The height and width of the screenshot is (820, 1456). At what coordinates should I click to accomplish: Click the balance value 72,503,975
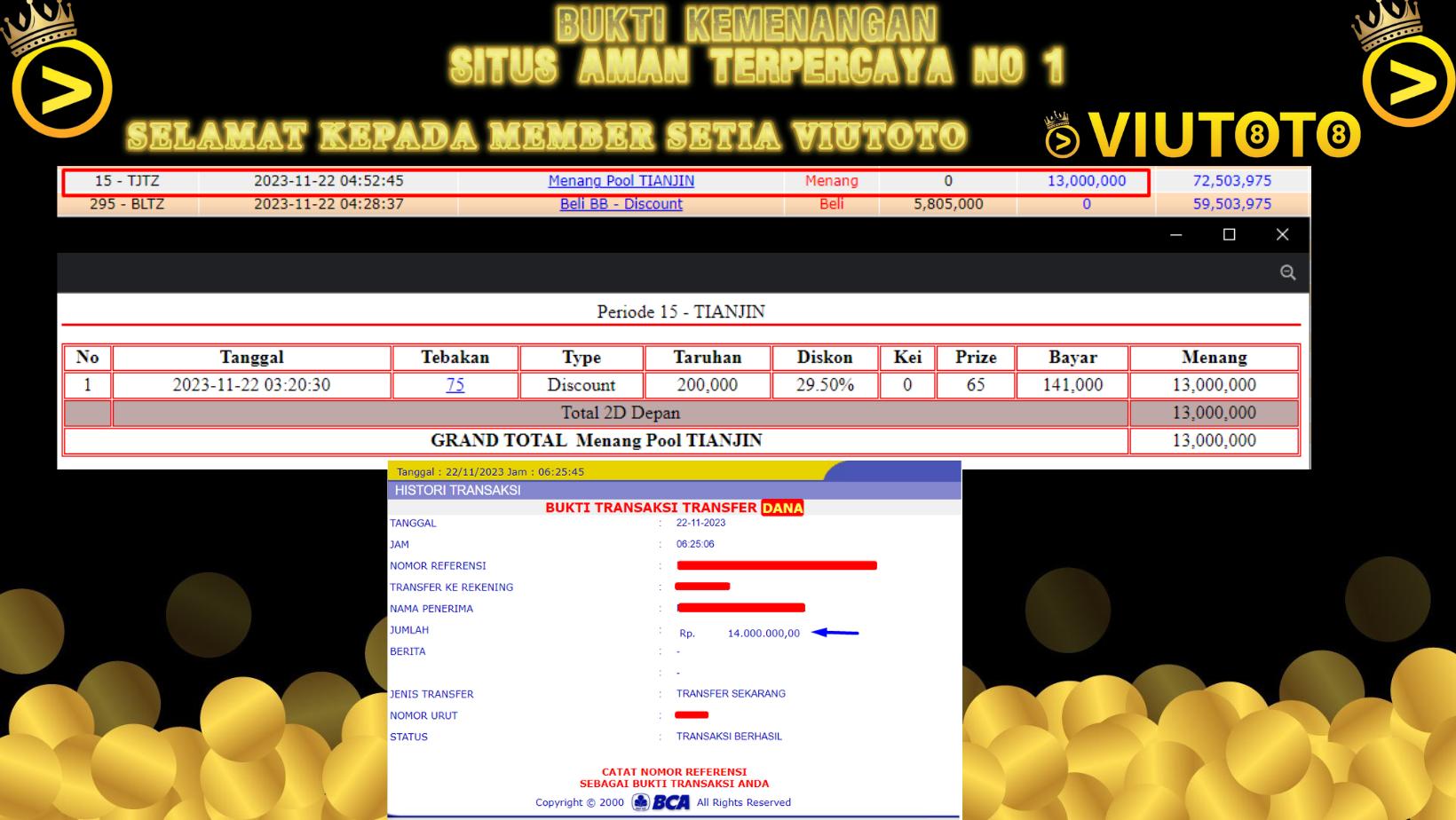1232,181
